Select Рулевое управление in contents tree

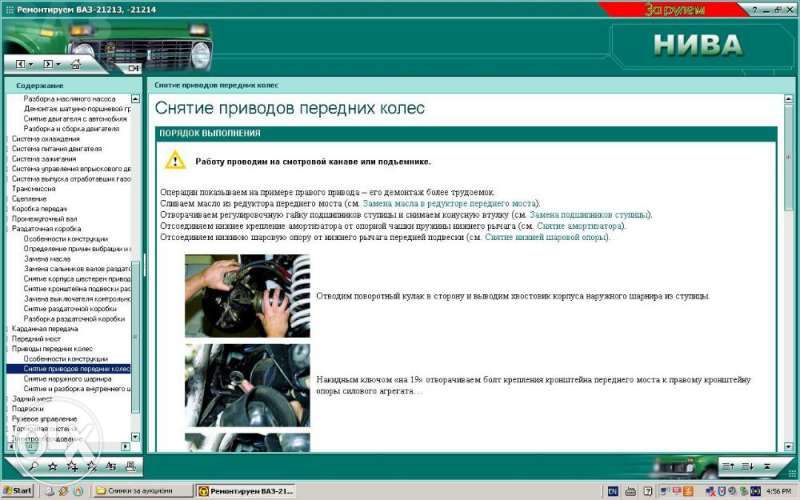(x=44, y=418)
